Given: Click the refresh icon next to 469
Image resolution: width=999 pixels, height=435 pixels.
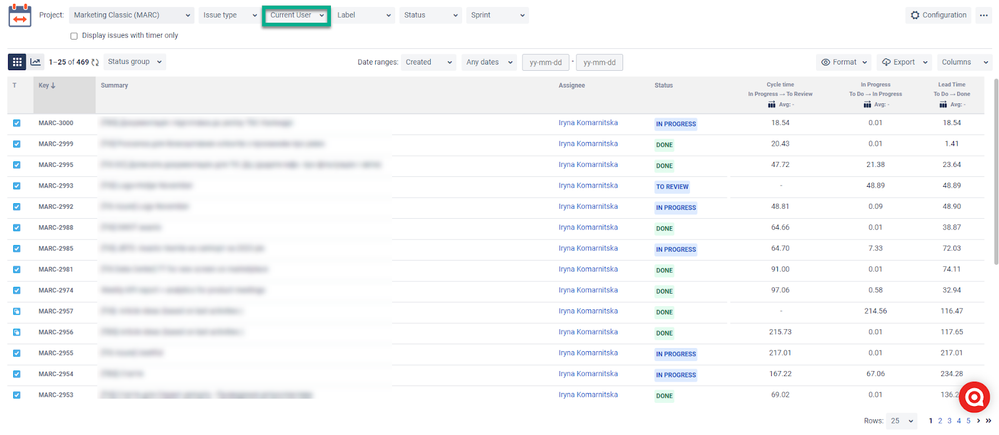Looking at the screenshot, I should tap(95, 62).
